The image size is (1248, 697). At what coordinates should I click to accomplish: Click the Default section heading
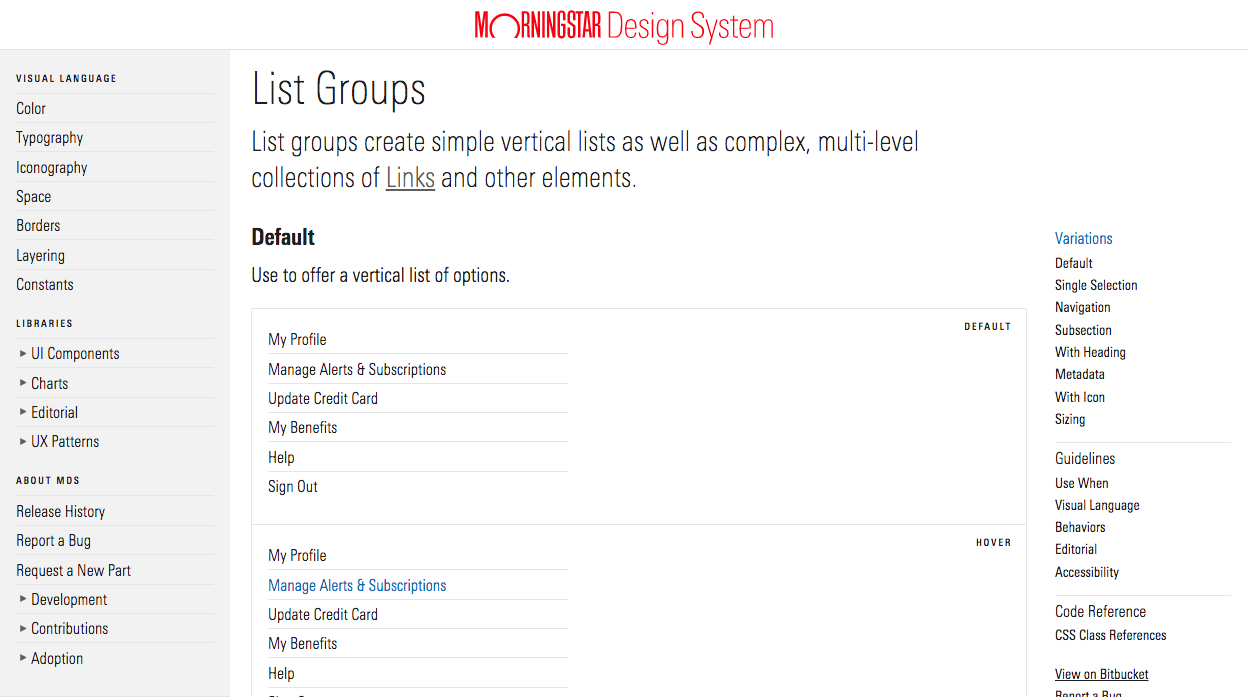click(283, 237)
